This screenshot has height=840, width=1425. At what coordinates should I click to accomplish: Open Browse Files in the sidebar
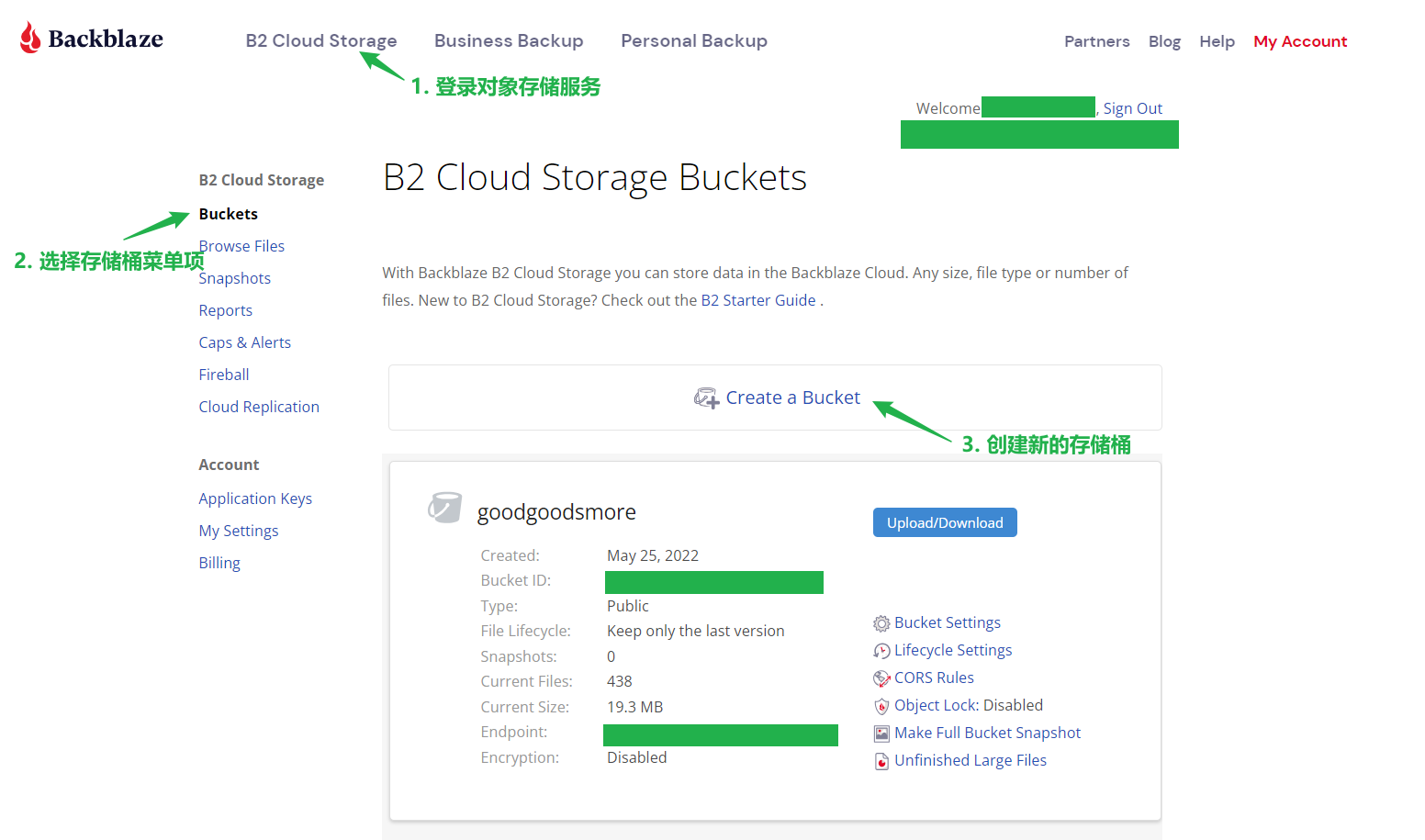pos(242,246)
